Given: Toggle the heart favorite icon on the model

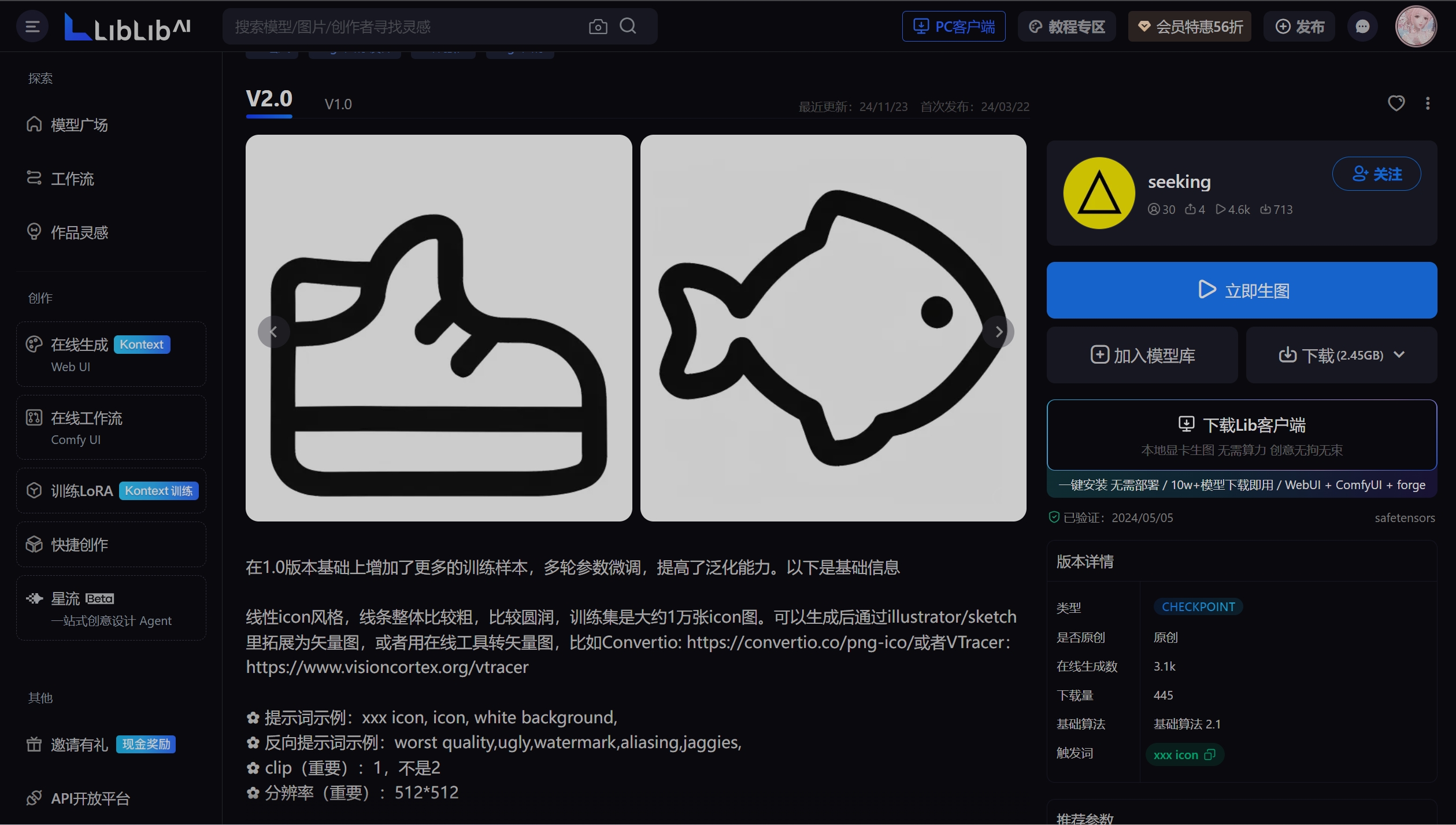Looking at the screenshot, I should pos(1396,103).
